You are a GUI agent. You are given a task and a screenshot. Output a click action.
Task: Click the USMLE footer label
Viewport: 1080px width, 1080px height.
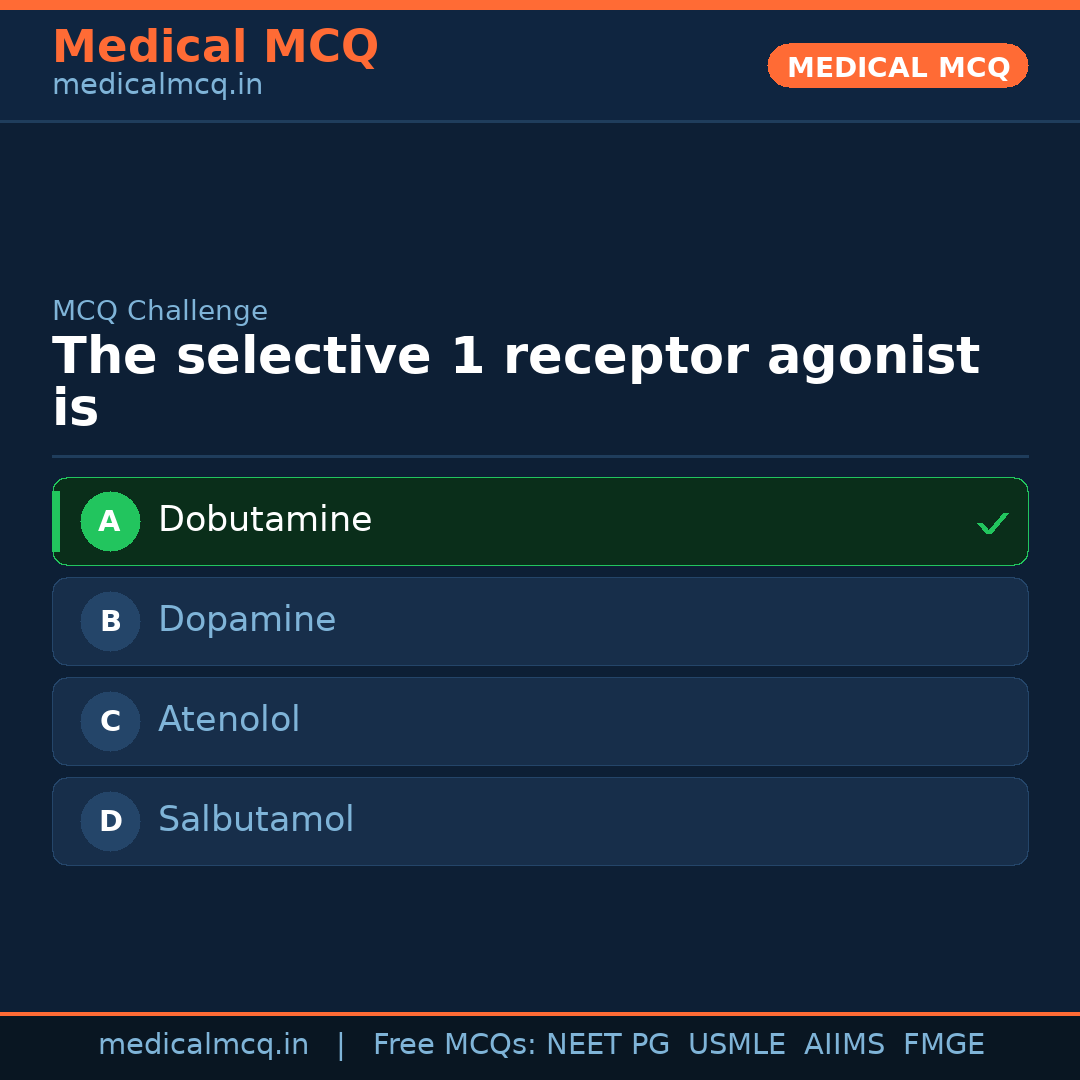tap(737, 1043)
